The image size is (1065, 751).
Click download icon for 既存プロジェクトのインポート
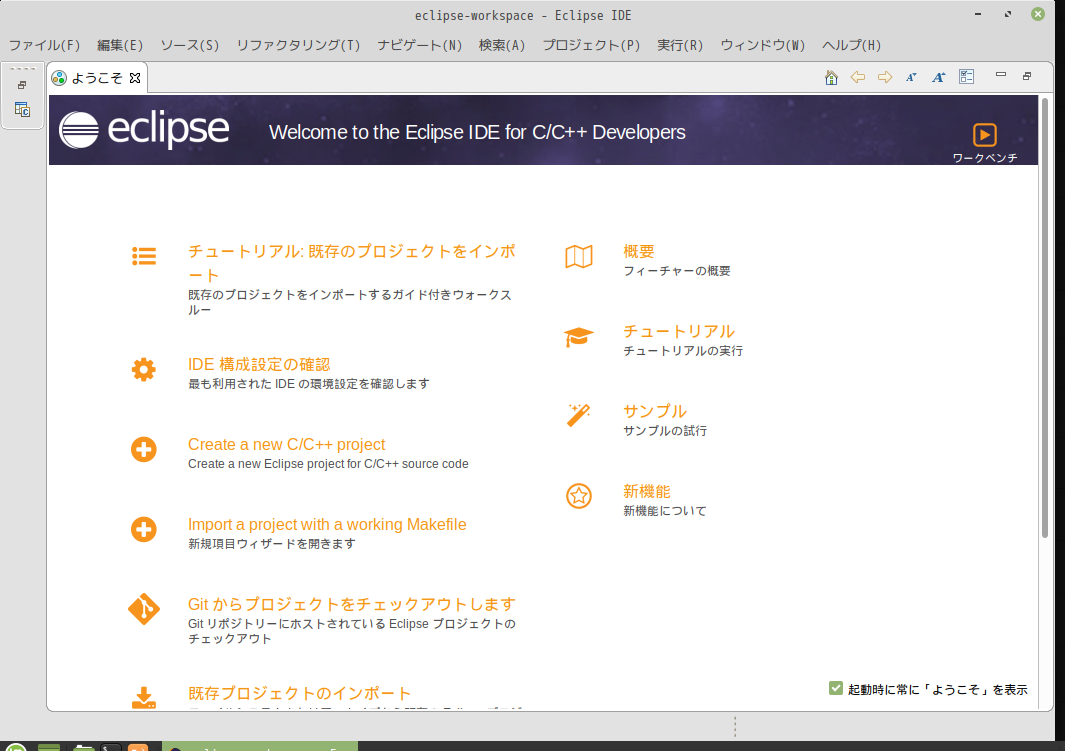click(143, 698)
